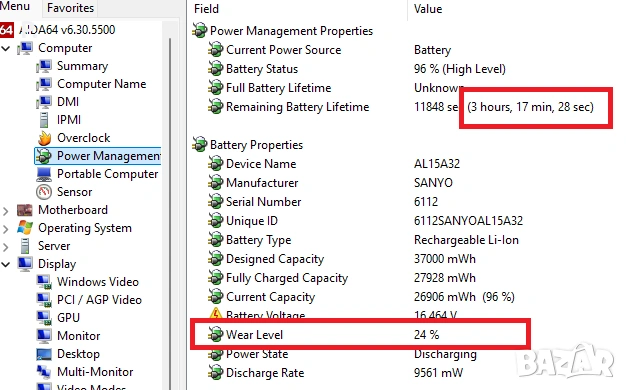626x390 pixels.
Task: Select the Remaining Battery Lifetime field
Action: pyautogui.click(x=297, y=107)
